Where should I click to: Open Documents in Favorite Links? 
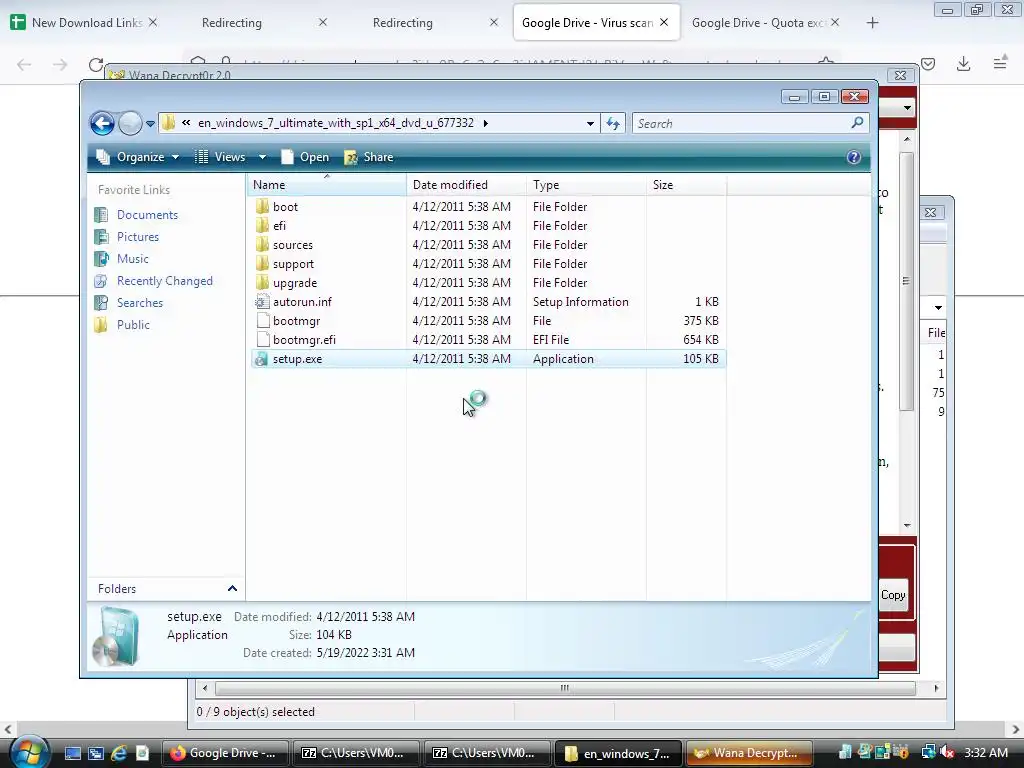point(147,215)
